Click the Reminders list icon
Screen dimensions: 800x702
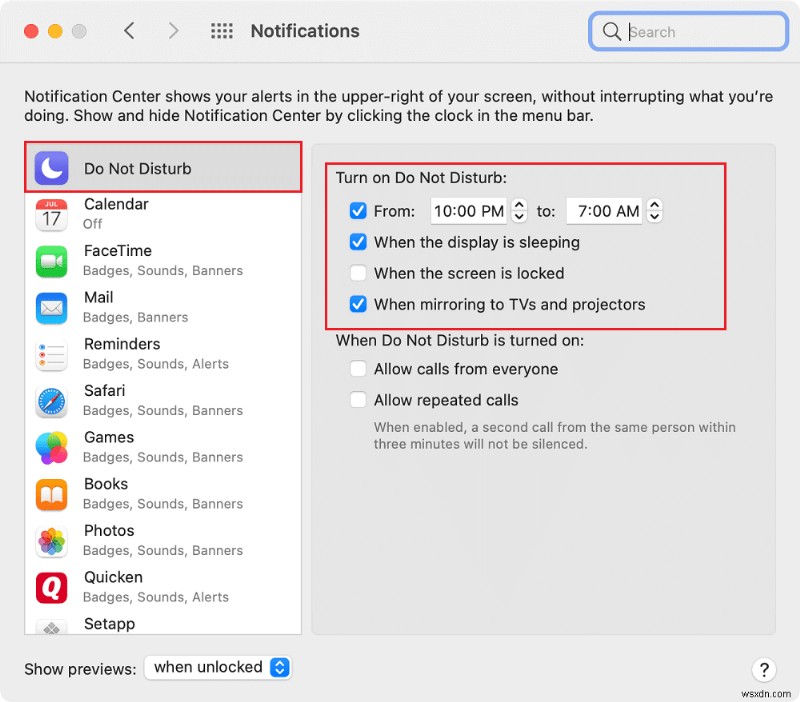pos(52,355)
